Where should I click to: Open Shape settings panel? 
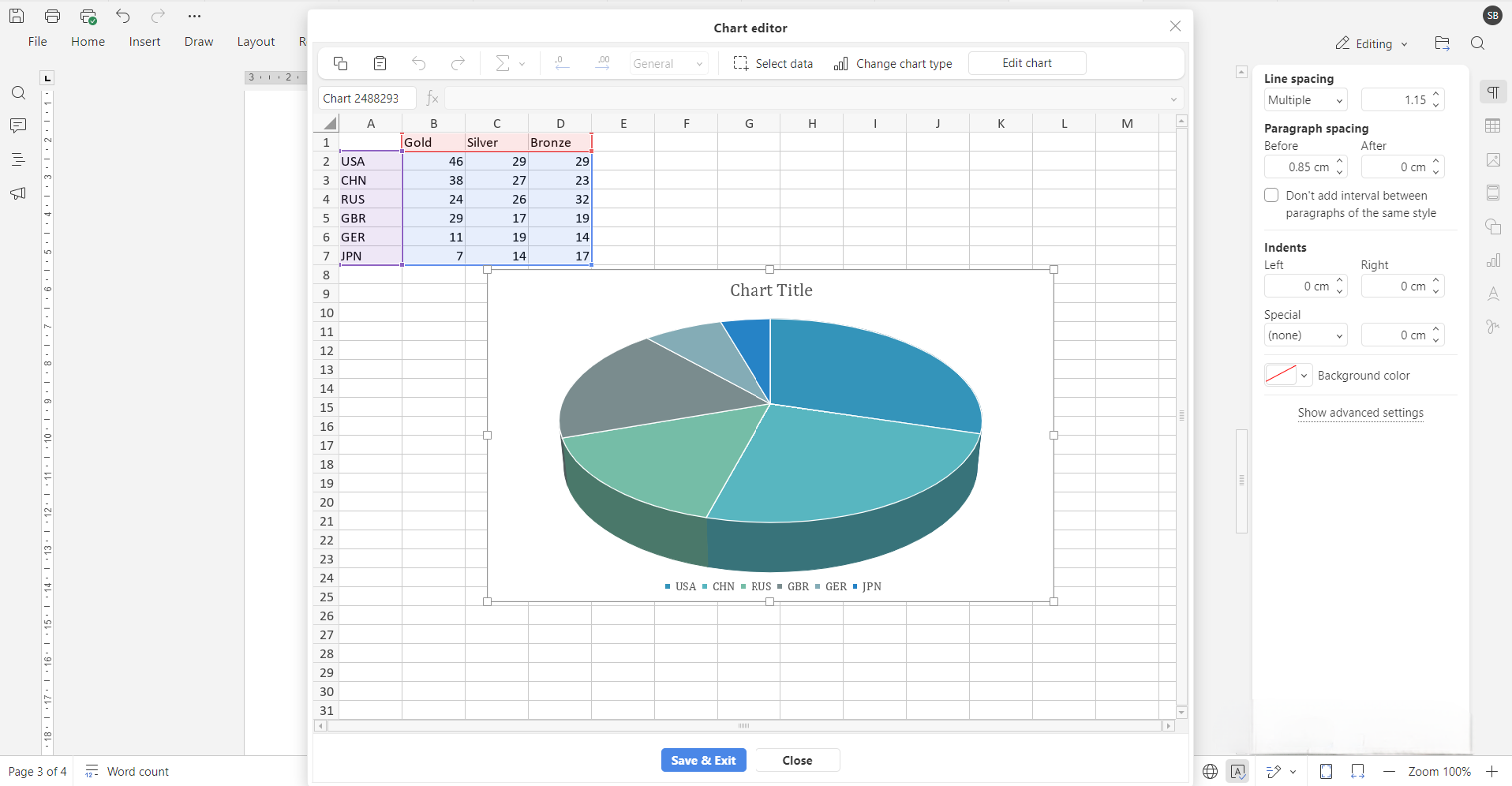1494,226
